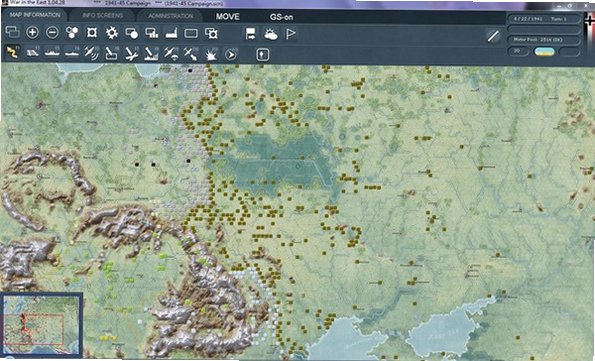
Task: Select the air transfer plane-arrow icon
Action: pos(190,54)
